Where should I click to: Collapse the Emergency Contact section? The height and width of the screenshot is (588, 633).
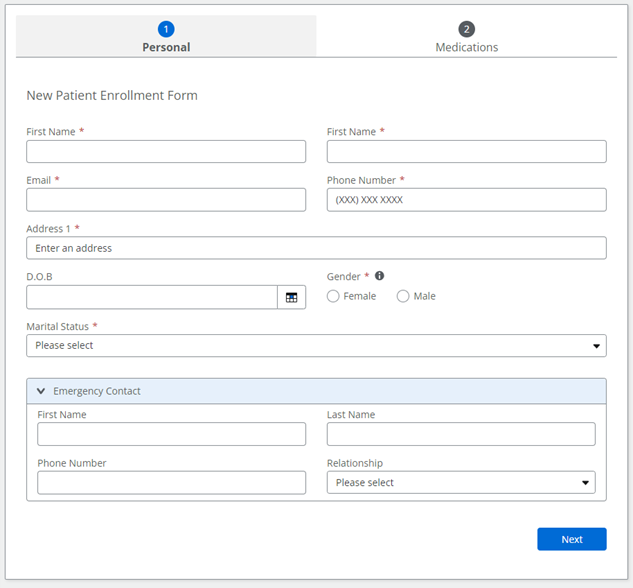pos(41,391)
